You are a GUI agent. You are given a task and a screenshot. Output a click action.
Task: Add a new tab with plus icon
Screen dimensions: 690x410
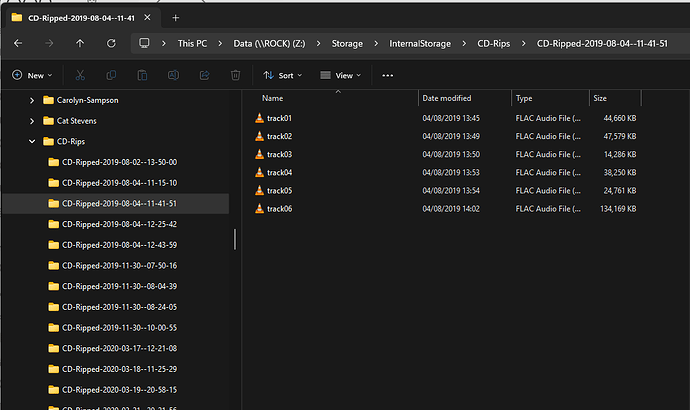pyautogui.click(x=176, y=18)
